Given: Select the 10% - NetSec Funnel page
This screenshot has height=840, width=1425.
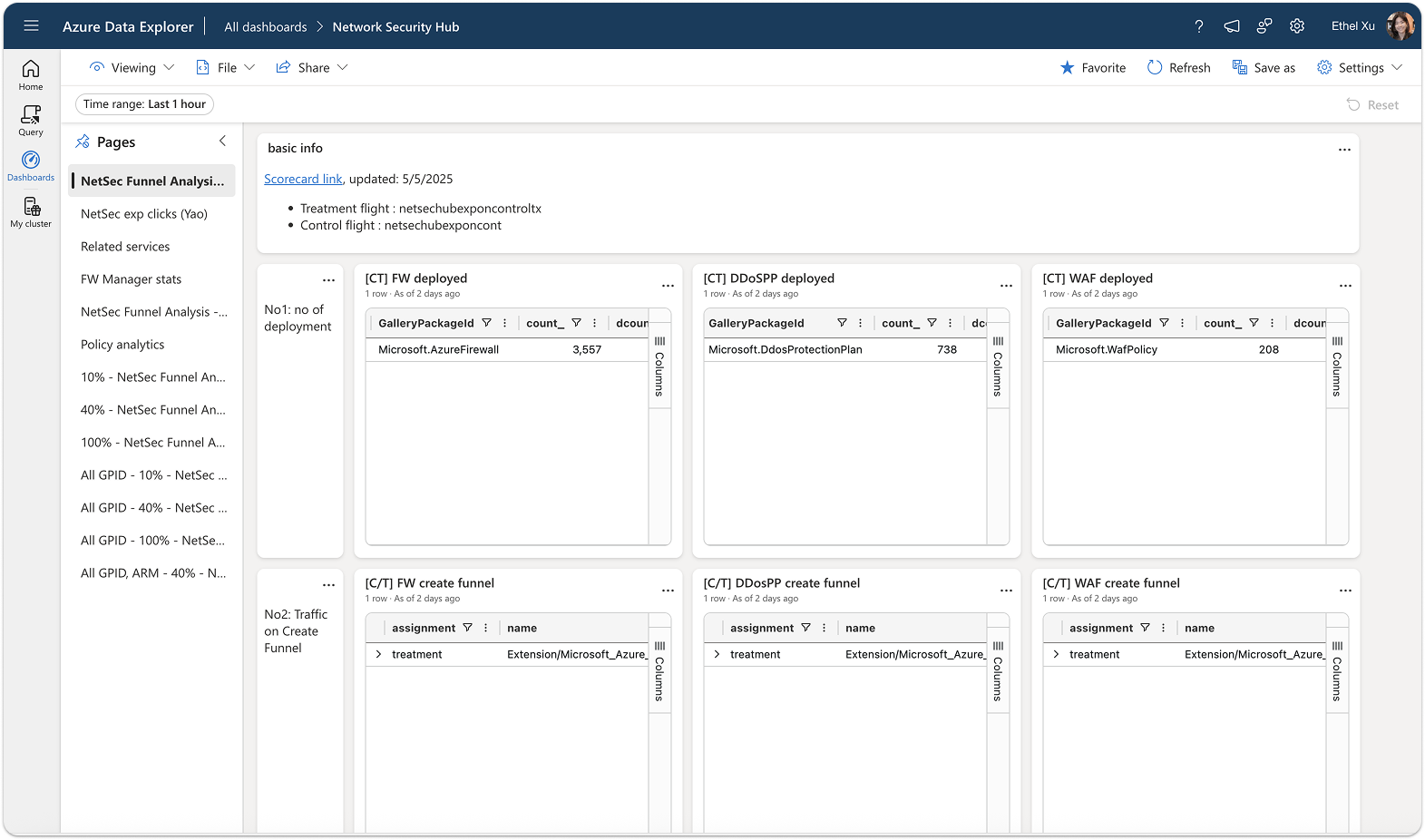Looking at the screenshot, I should pos(152,377).
